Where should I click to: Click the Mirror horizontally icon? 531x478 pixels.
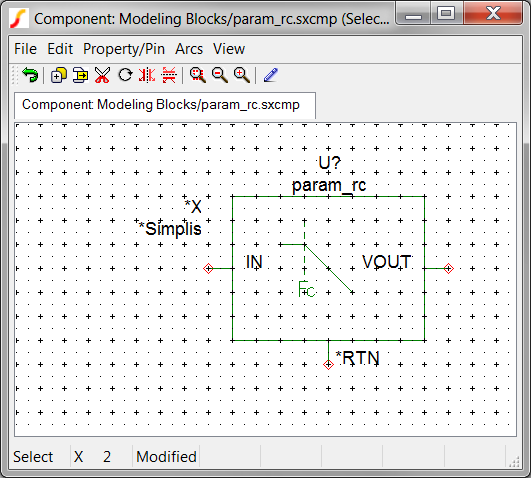coord(147,75)
